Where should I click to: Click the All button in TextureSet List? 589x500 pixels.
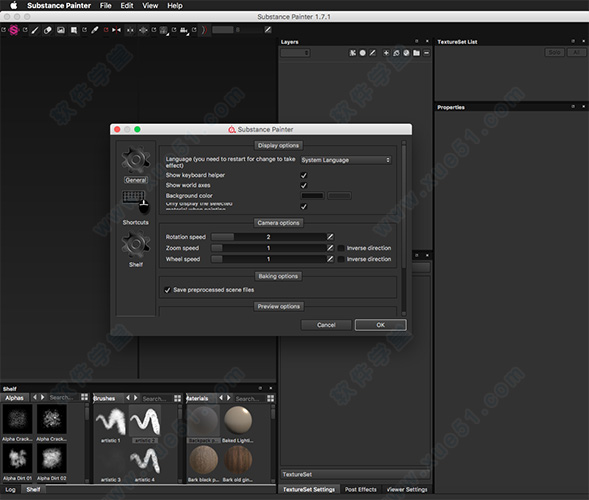point(576,53)
